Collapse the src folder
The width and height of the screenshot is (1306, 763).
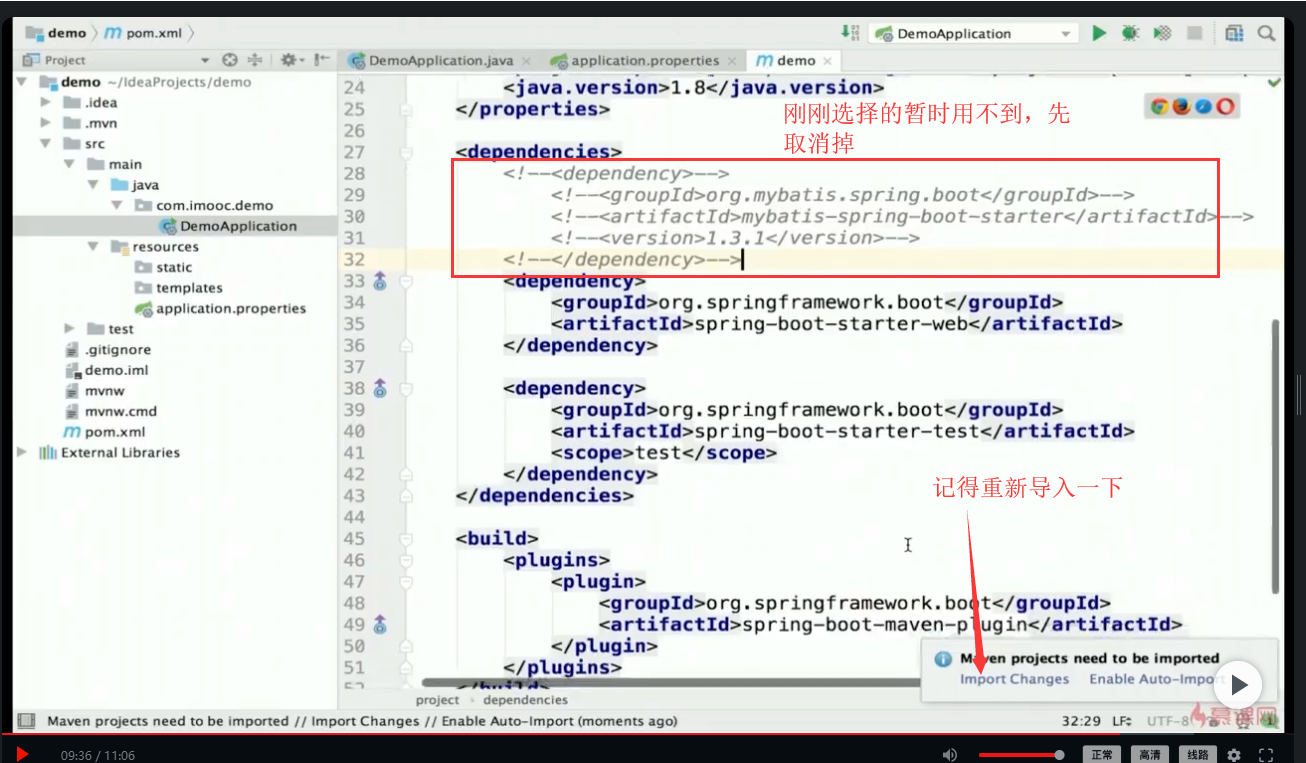coord(46,144)
